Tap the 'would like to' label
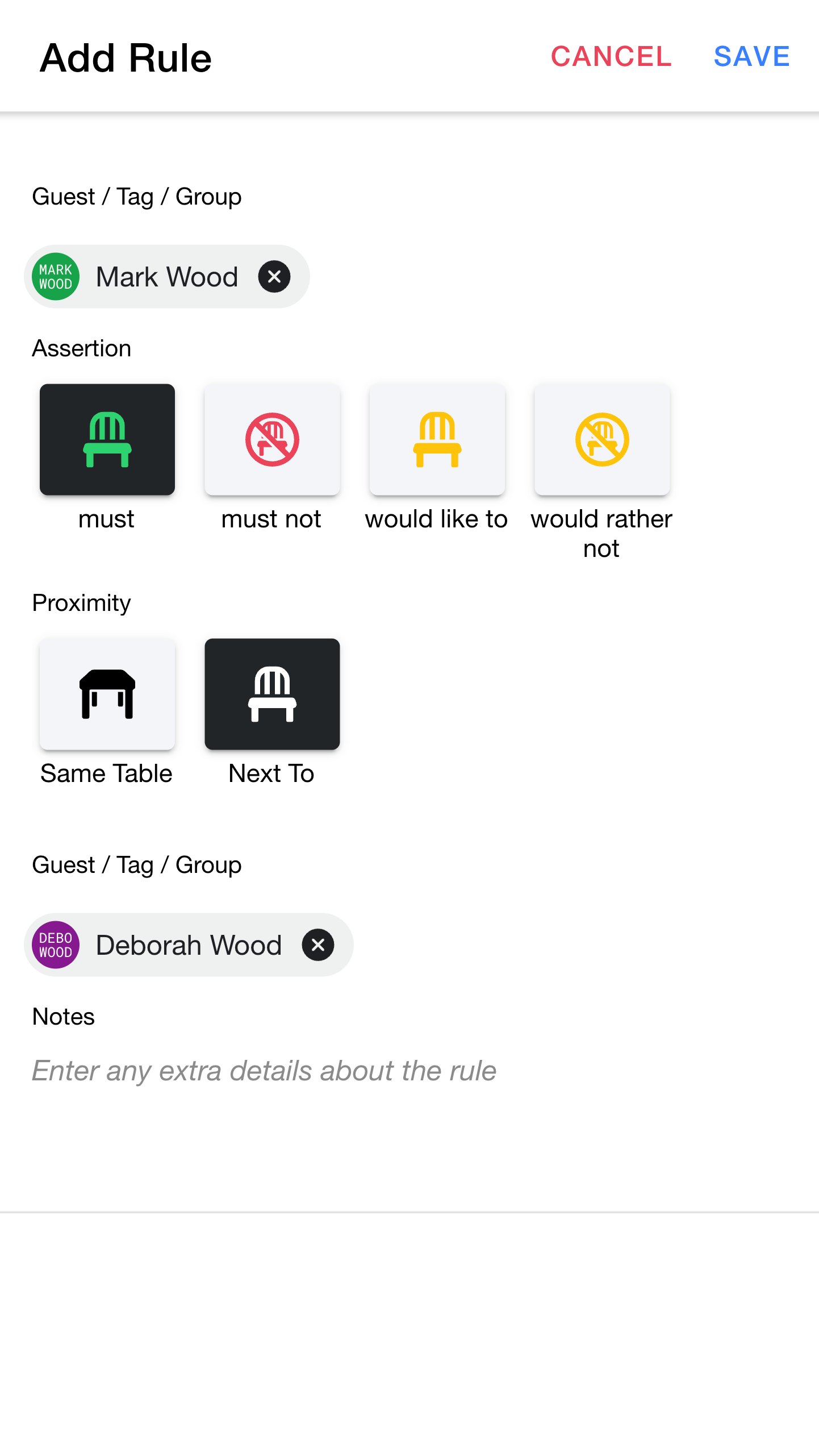The width and height of the screenshot is (819, 1456). [436, 519]
